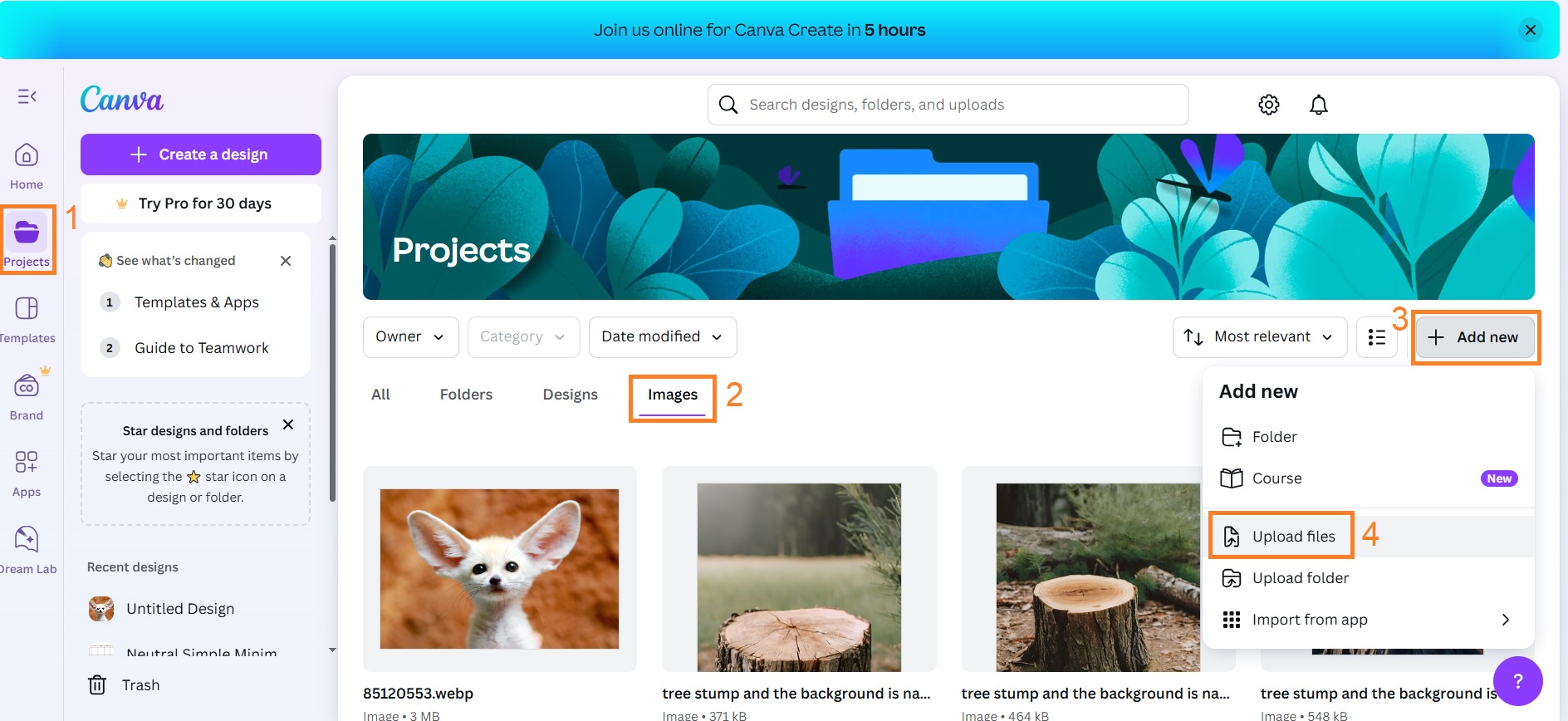The height and width of the screenshot is (721, 1568).
Task: Select the Images tab
Action: coord(673,395)
